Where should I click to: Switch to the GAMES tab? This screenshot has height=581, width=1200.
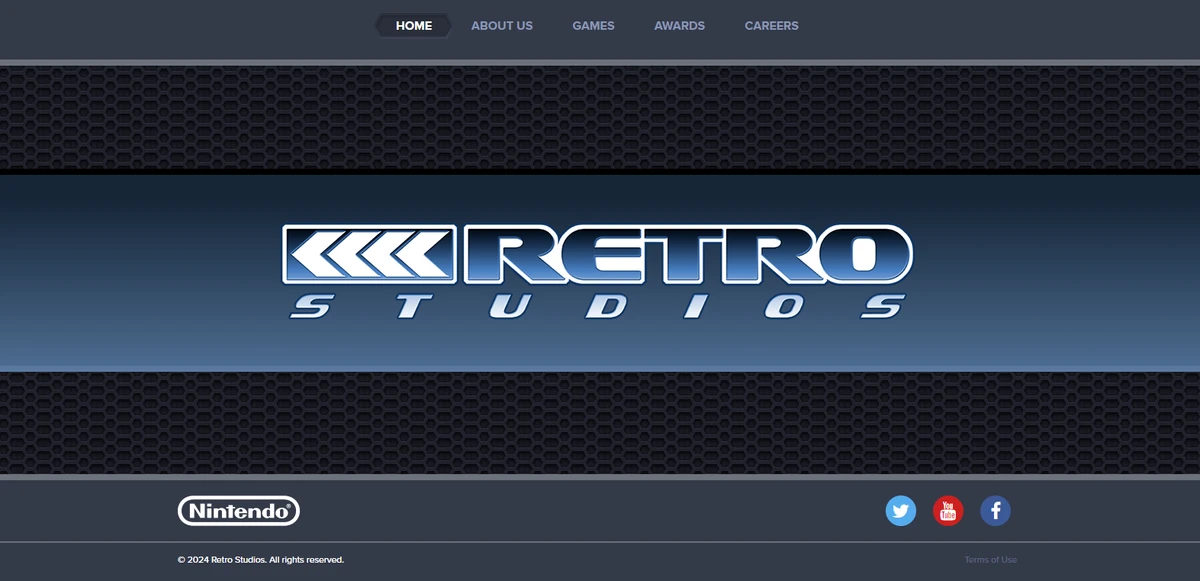[x=593, y=25]
